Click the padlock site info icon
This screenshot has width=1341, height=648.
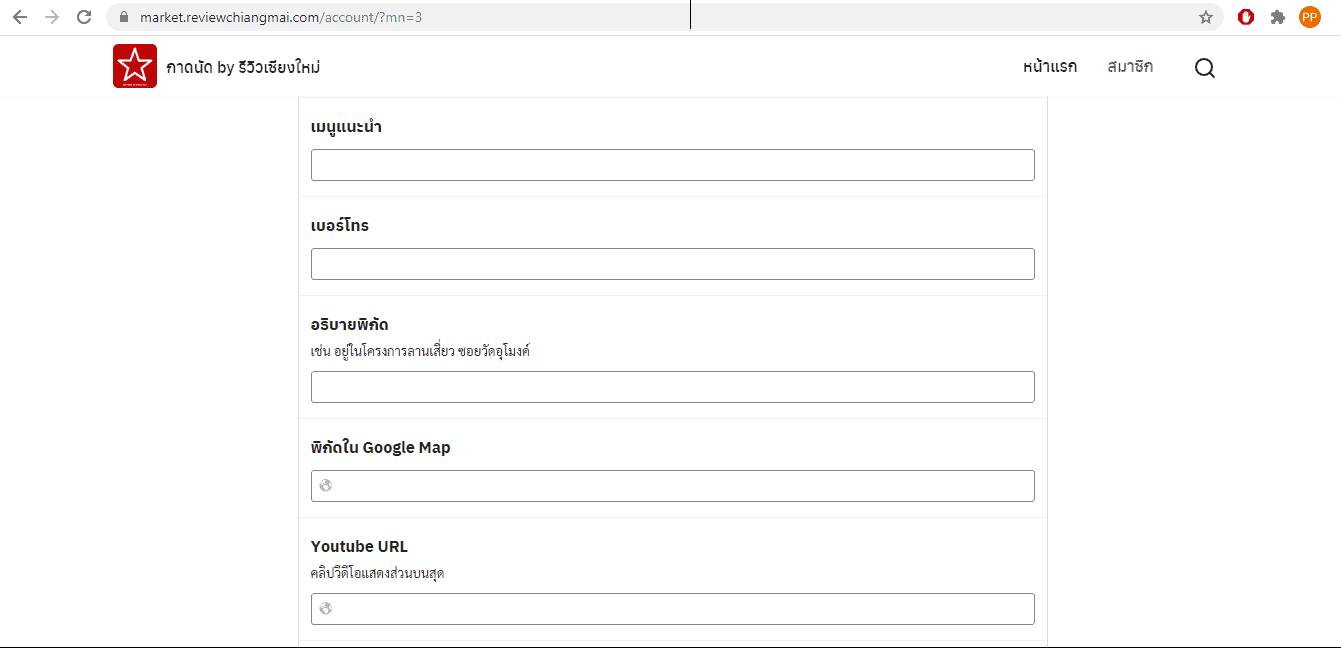click(124, 17)
